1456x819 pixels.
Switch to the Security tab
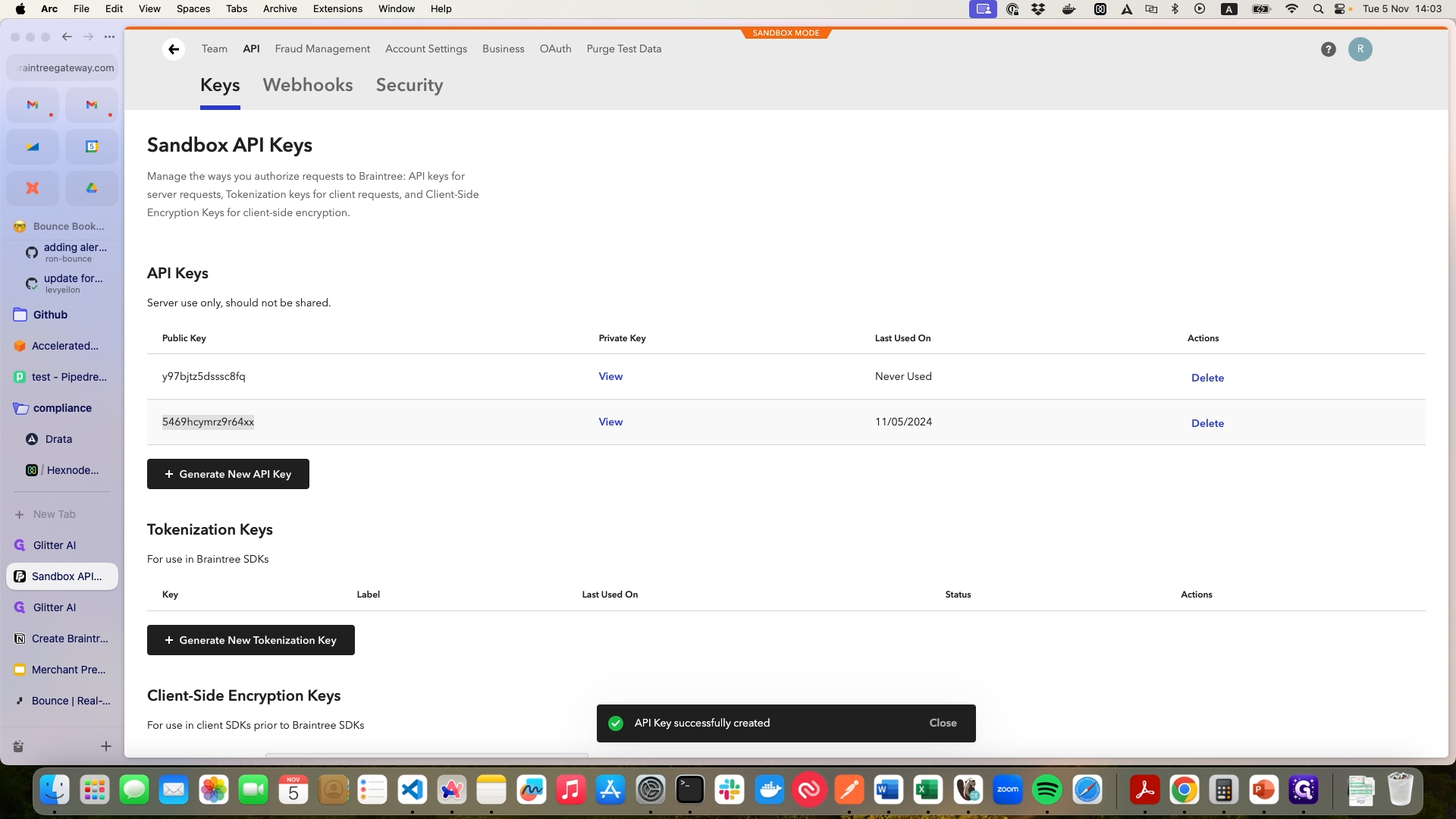pyautogui.click(x=409, y=85)
